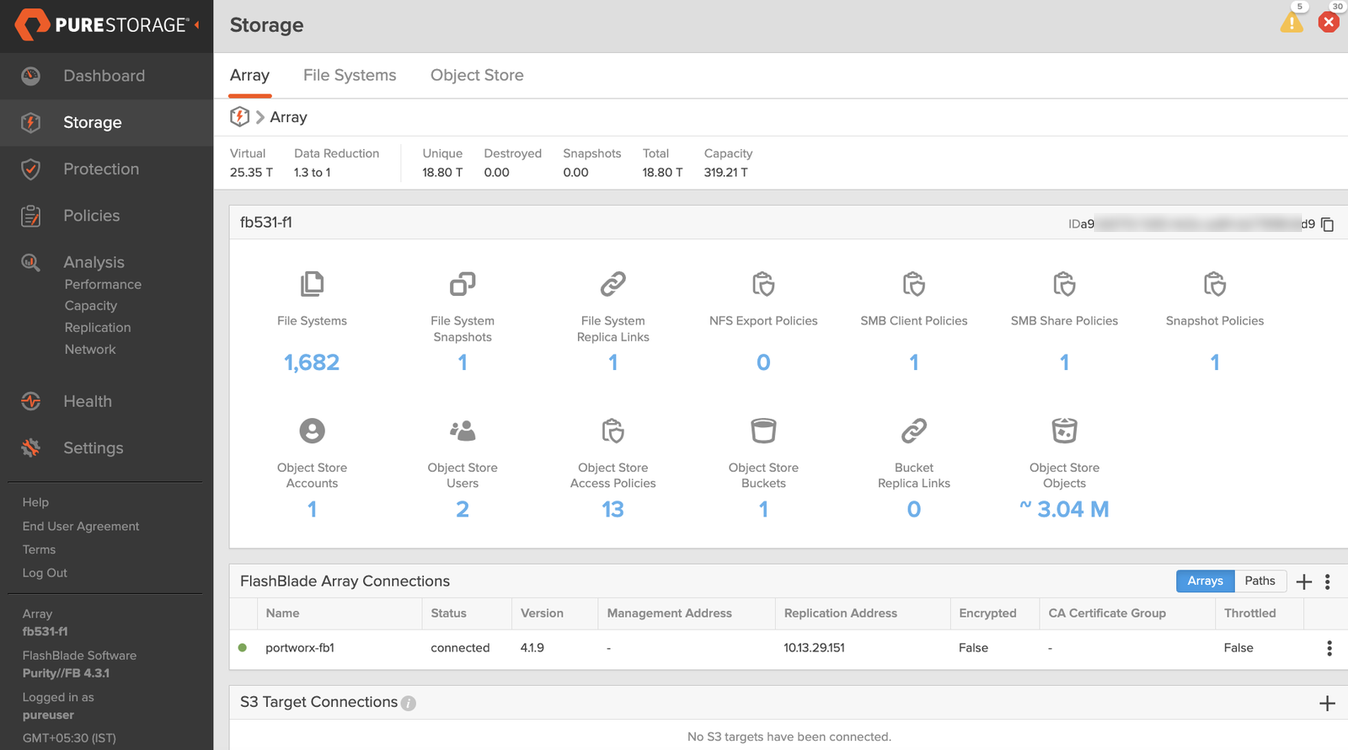This screenshot has height=750, width=1348.
Task: Open the yellow warning alerts icon
Action: click(x=1291, y=22)
